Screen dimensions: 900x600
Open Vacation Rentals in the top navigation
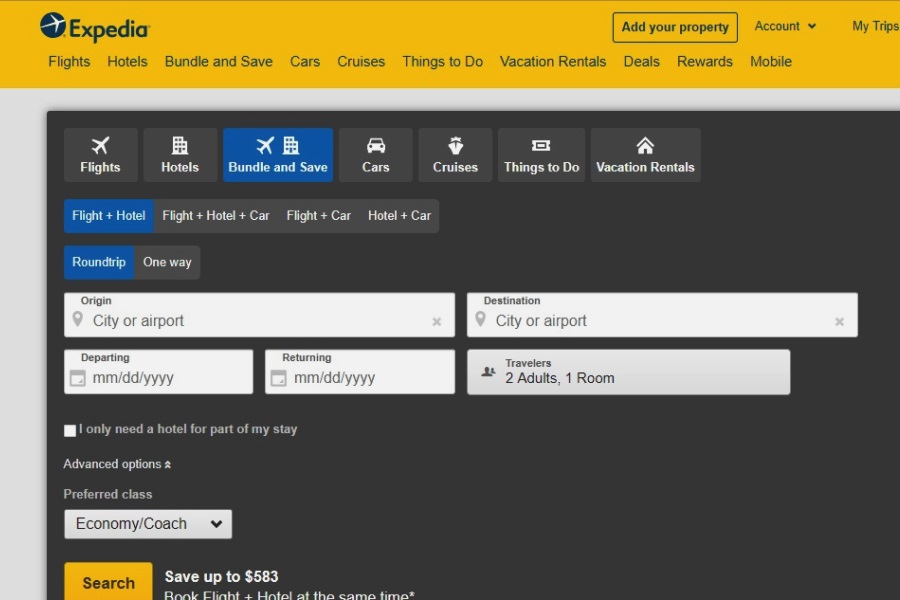[553, 61]
